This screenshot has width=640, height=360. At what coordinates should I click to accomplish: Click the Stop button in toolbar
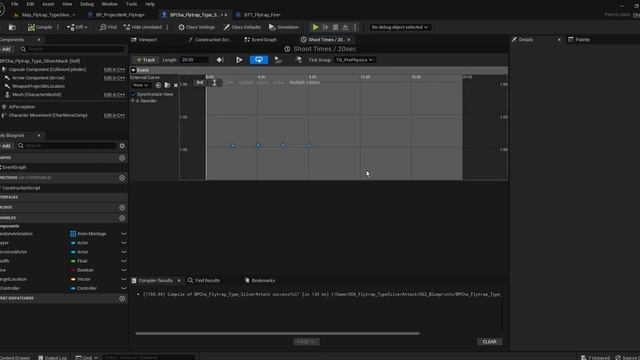(336, 27)
